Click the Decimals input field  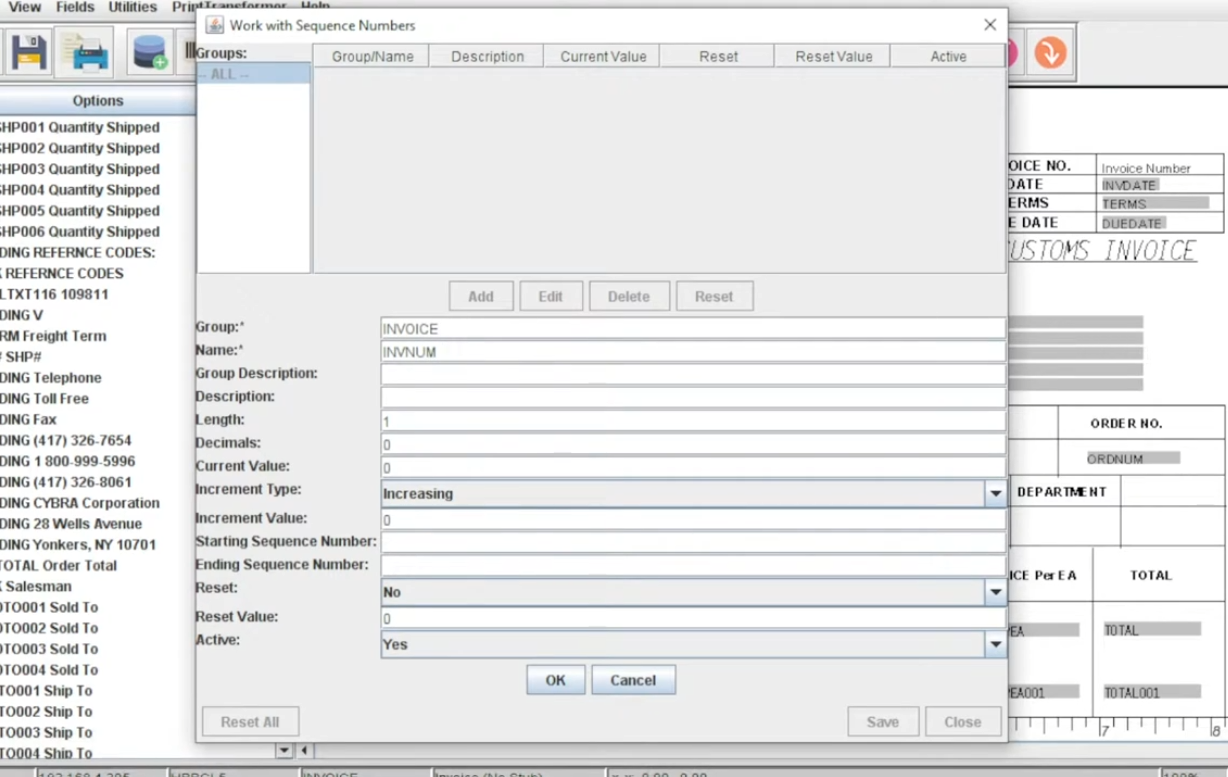[693, 444]
